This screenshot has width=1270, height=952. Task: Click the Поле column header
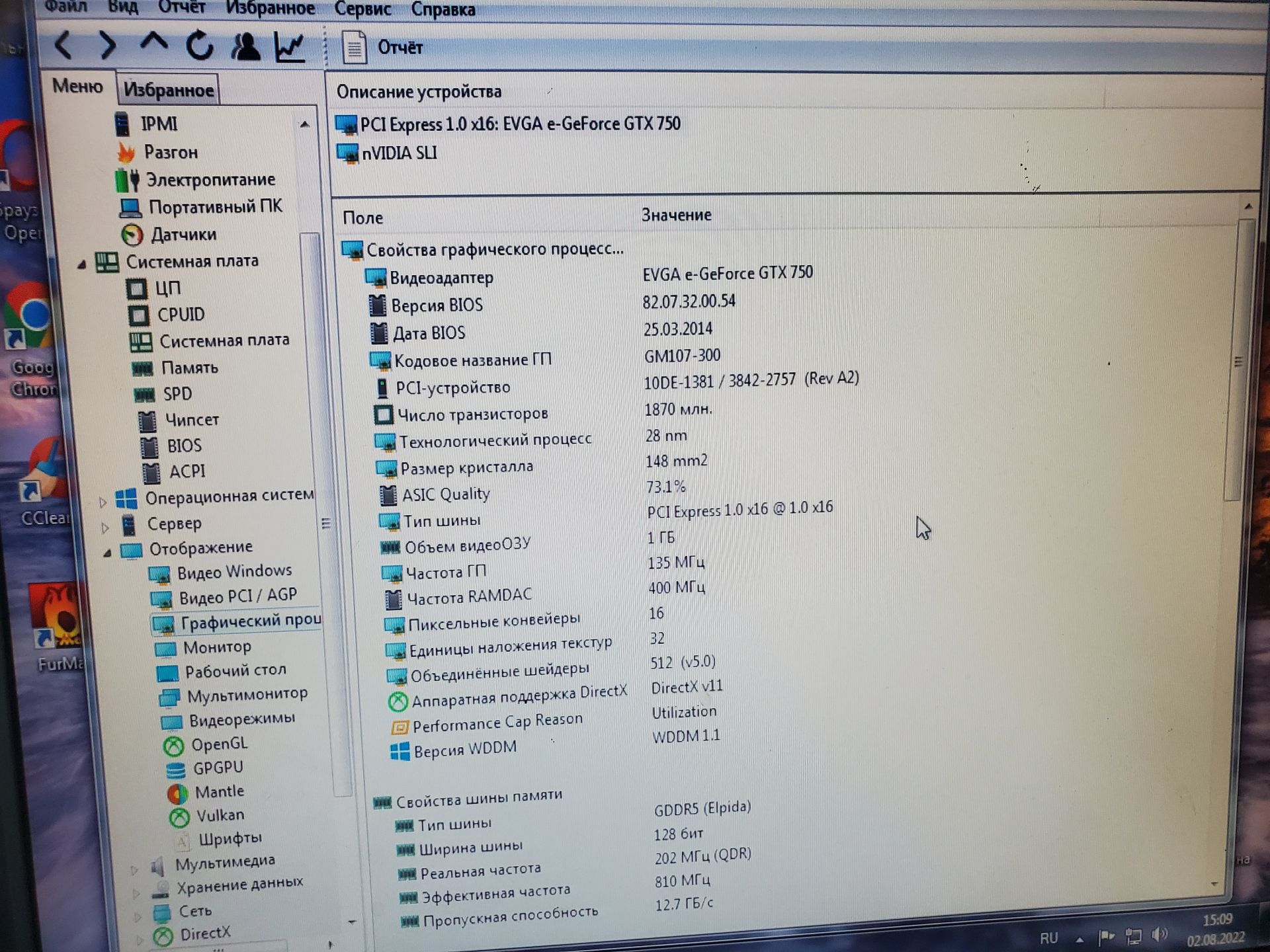[x=363, y=218]
